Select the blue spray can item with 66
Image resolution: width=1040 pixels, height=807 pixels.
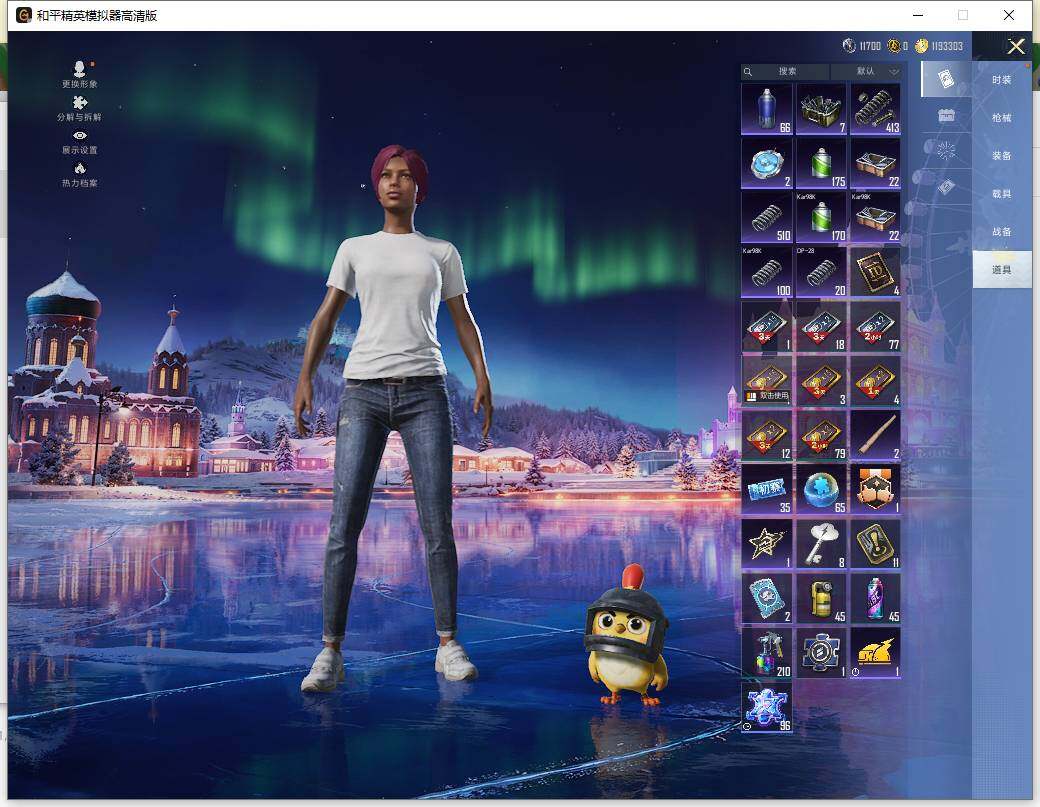pos(767,109)
